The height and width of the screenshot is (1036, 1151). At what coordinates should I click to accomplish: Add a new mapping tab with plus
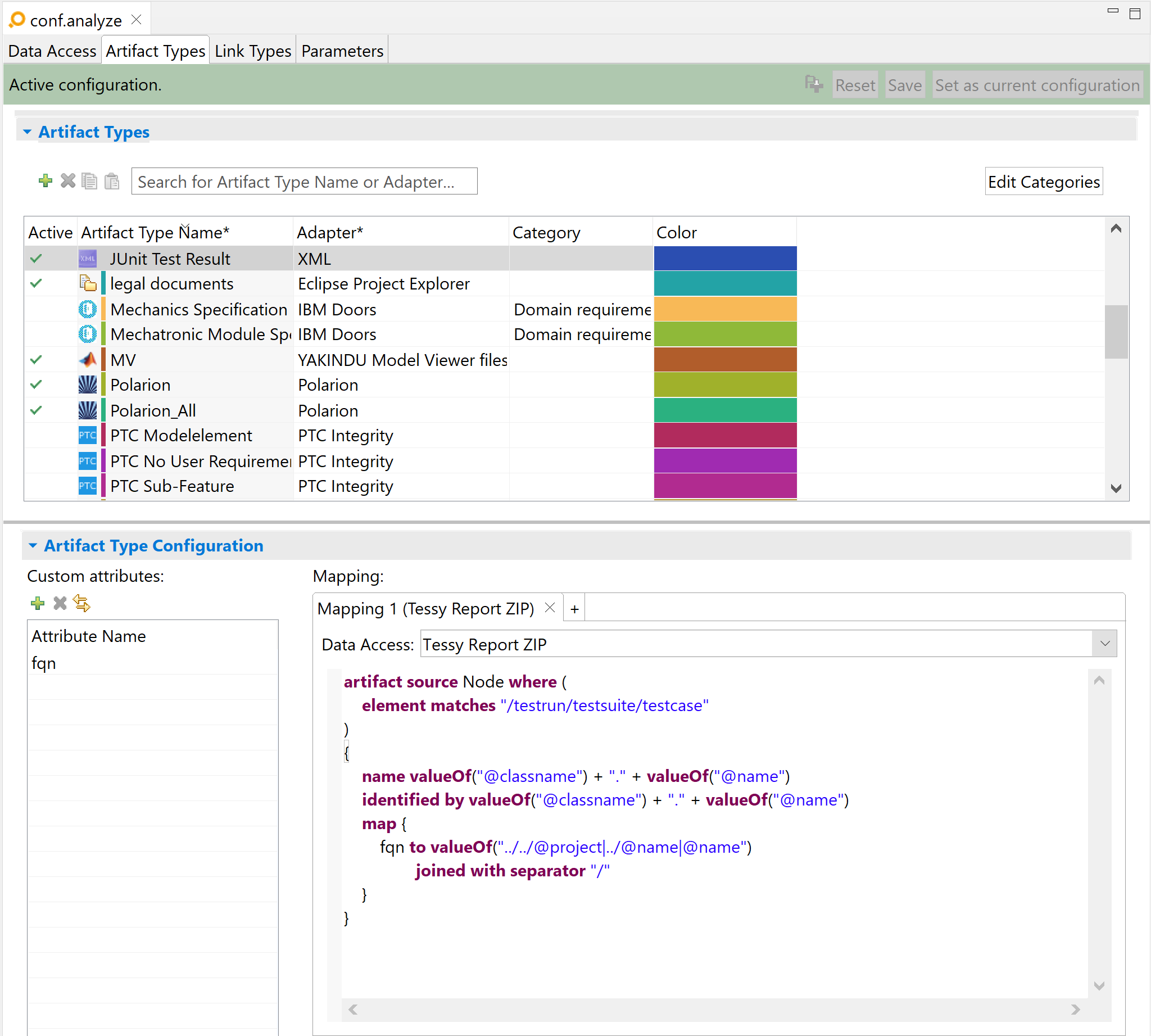tap(575, 609)
